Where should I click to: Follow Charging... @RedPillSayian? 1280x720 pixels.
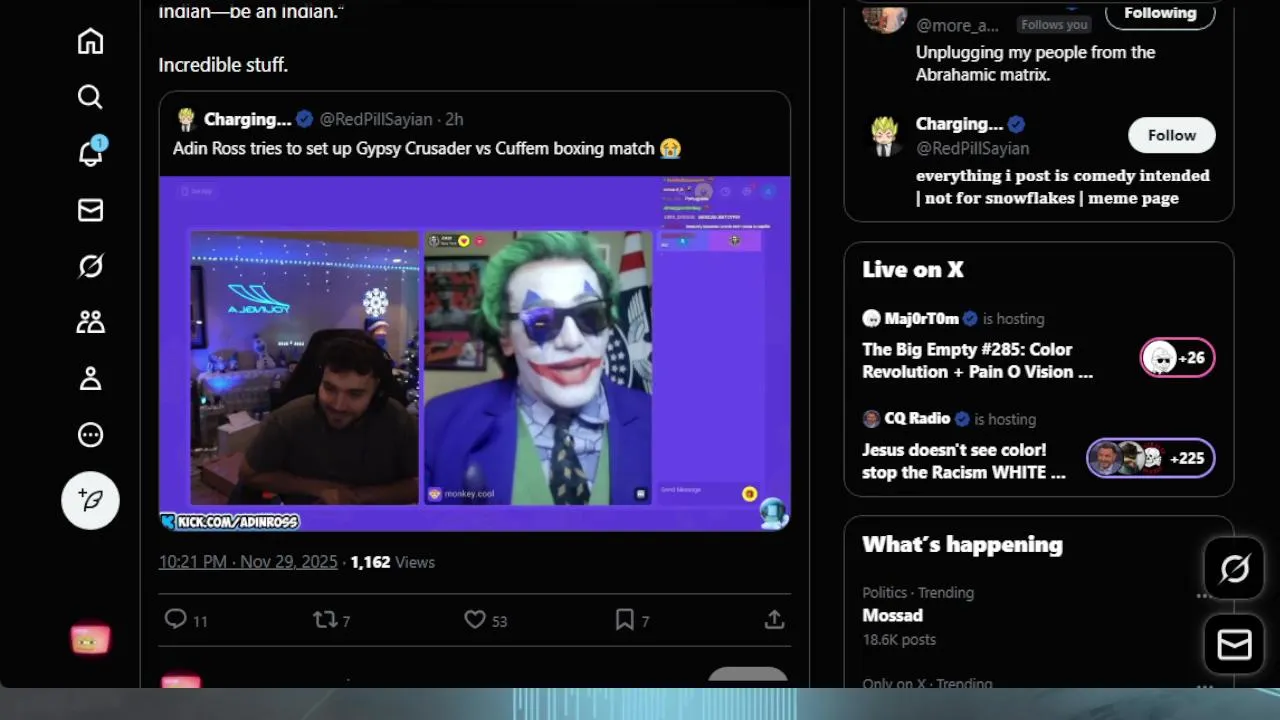pos(1172,135)
